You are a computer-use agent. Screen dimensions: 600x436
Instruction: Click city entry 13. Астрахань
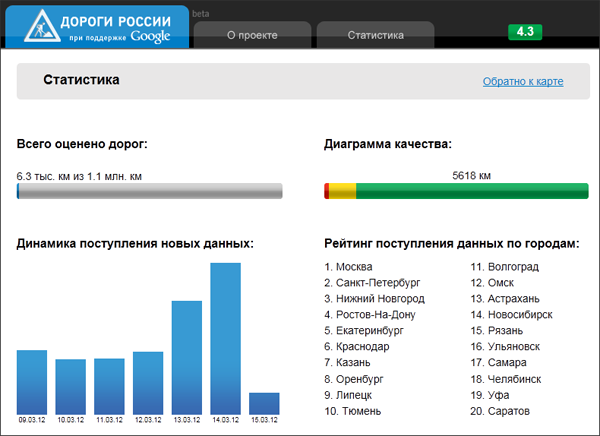505,299
